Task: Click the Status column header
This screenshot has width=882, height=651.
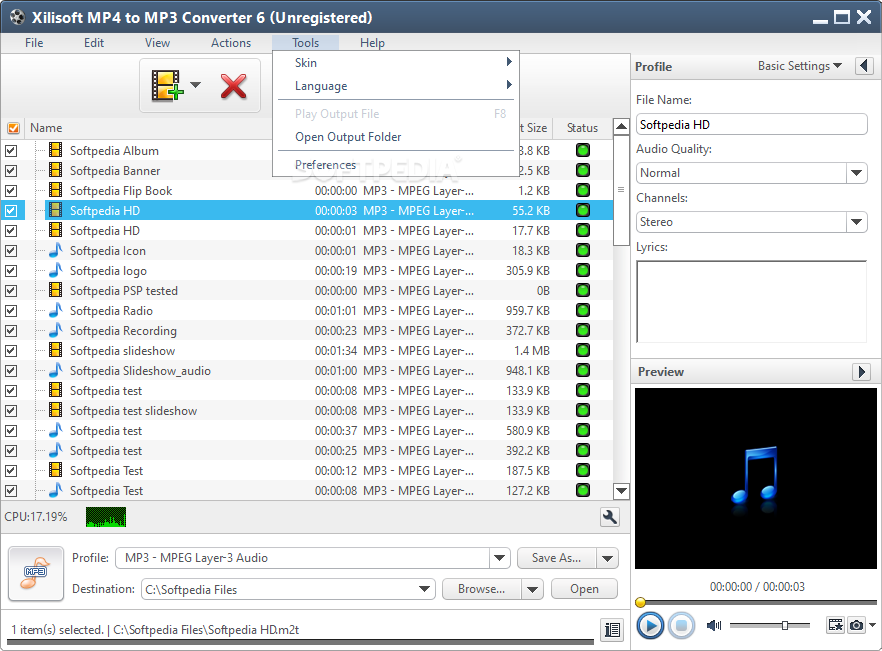Action: coord(582,128)
